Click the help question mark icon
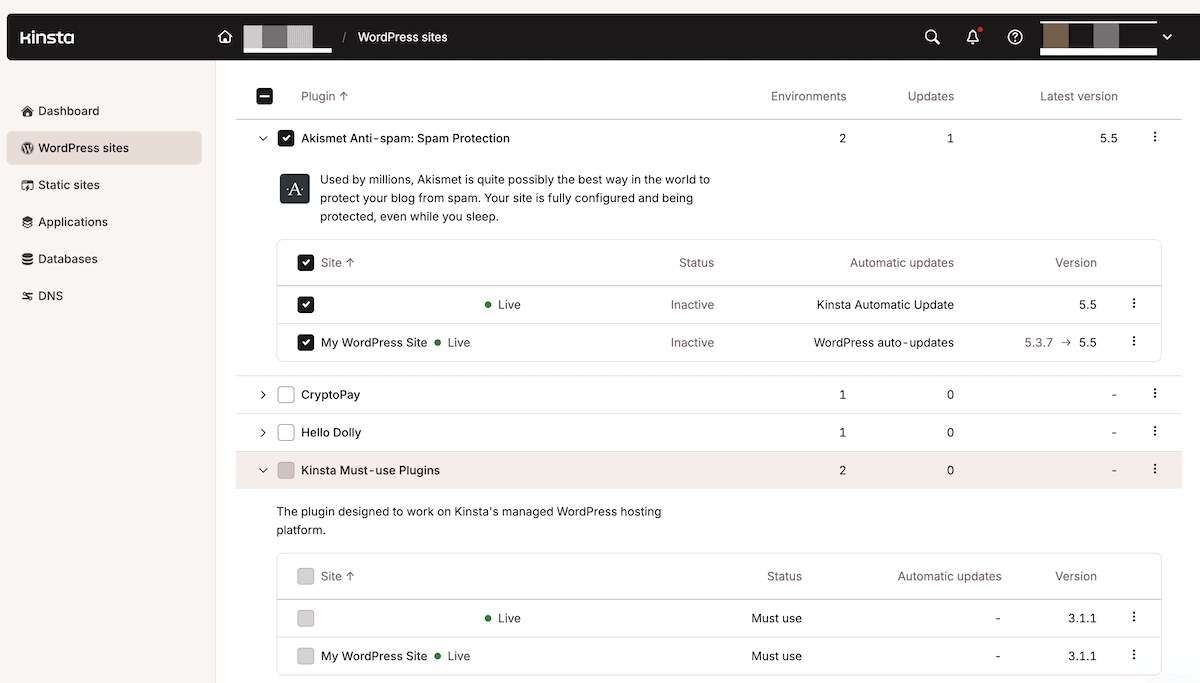1200x683 pixels. pos(1015,37)
